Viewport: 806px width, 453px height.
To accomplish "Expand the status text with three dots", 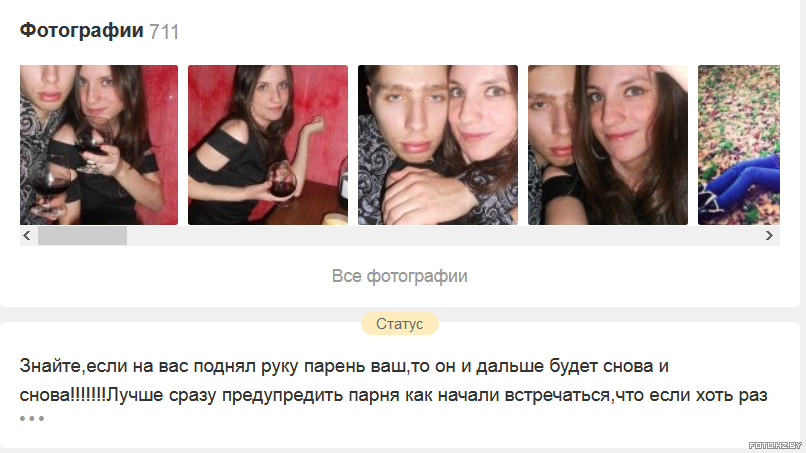I will point(32,419).
